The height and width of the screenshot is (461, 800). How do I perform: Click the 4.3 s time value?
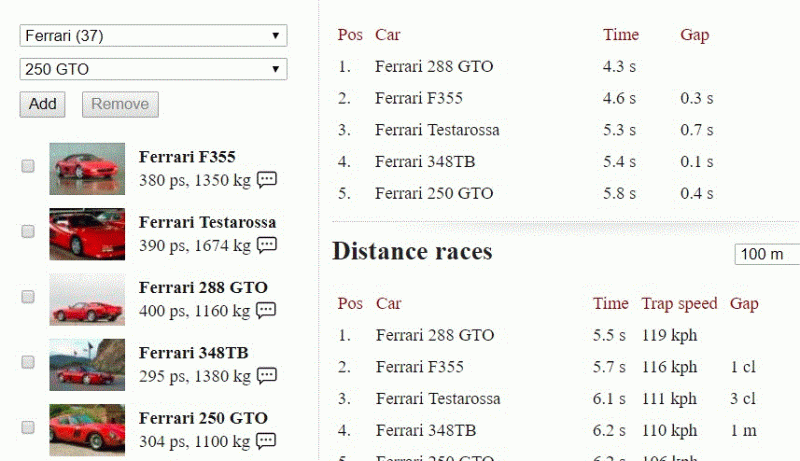click(619, 66)
